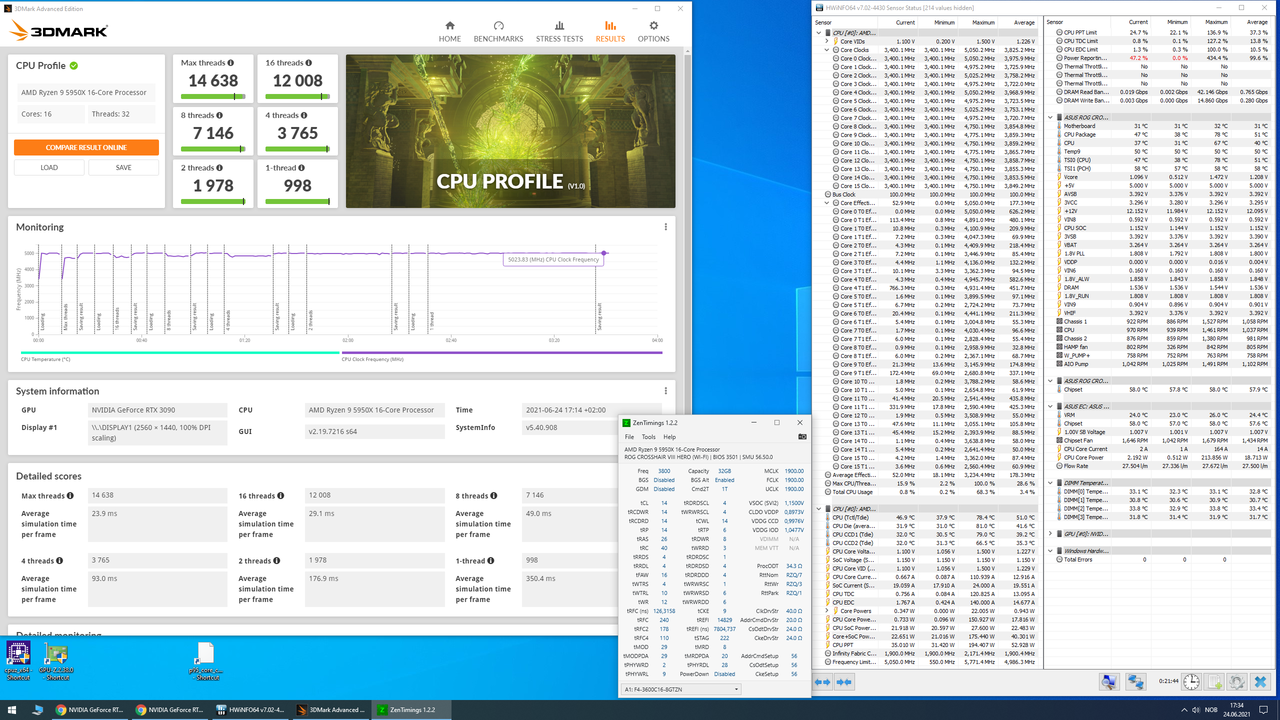The width and height of the screenshot is (1280, 720).
Task: Open the HOME section in 3DMark
Action: point(450,31)
